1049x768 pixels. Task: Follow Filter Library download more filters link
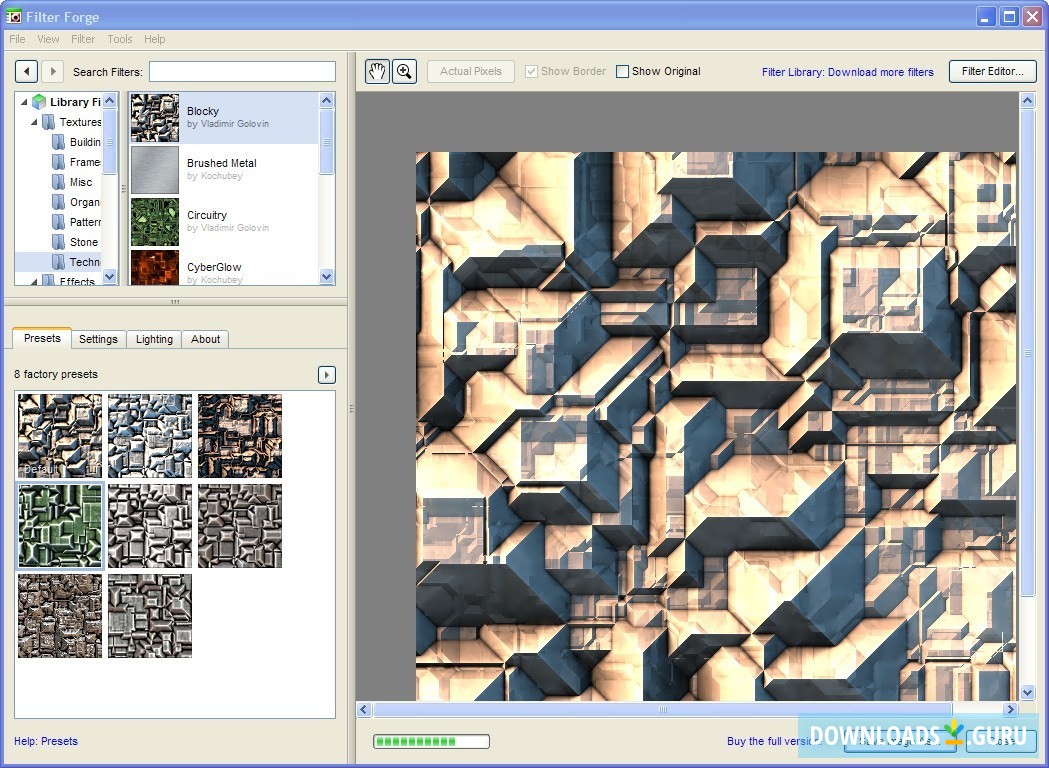tap(848, 72)
